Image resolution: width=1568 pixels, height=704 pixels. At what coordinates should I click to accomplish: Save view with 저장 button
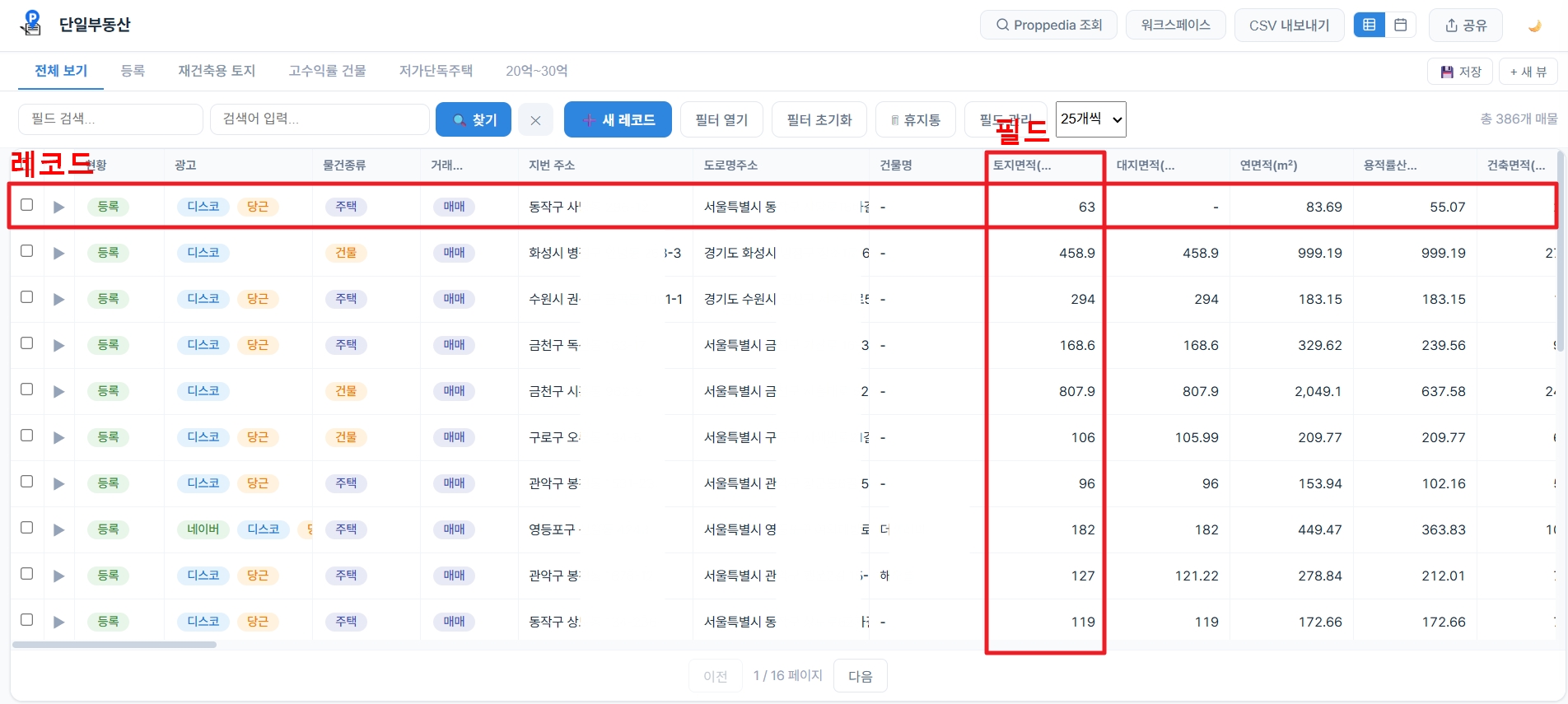pos(1461,72)
